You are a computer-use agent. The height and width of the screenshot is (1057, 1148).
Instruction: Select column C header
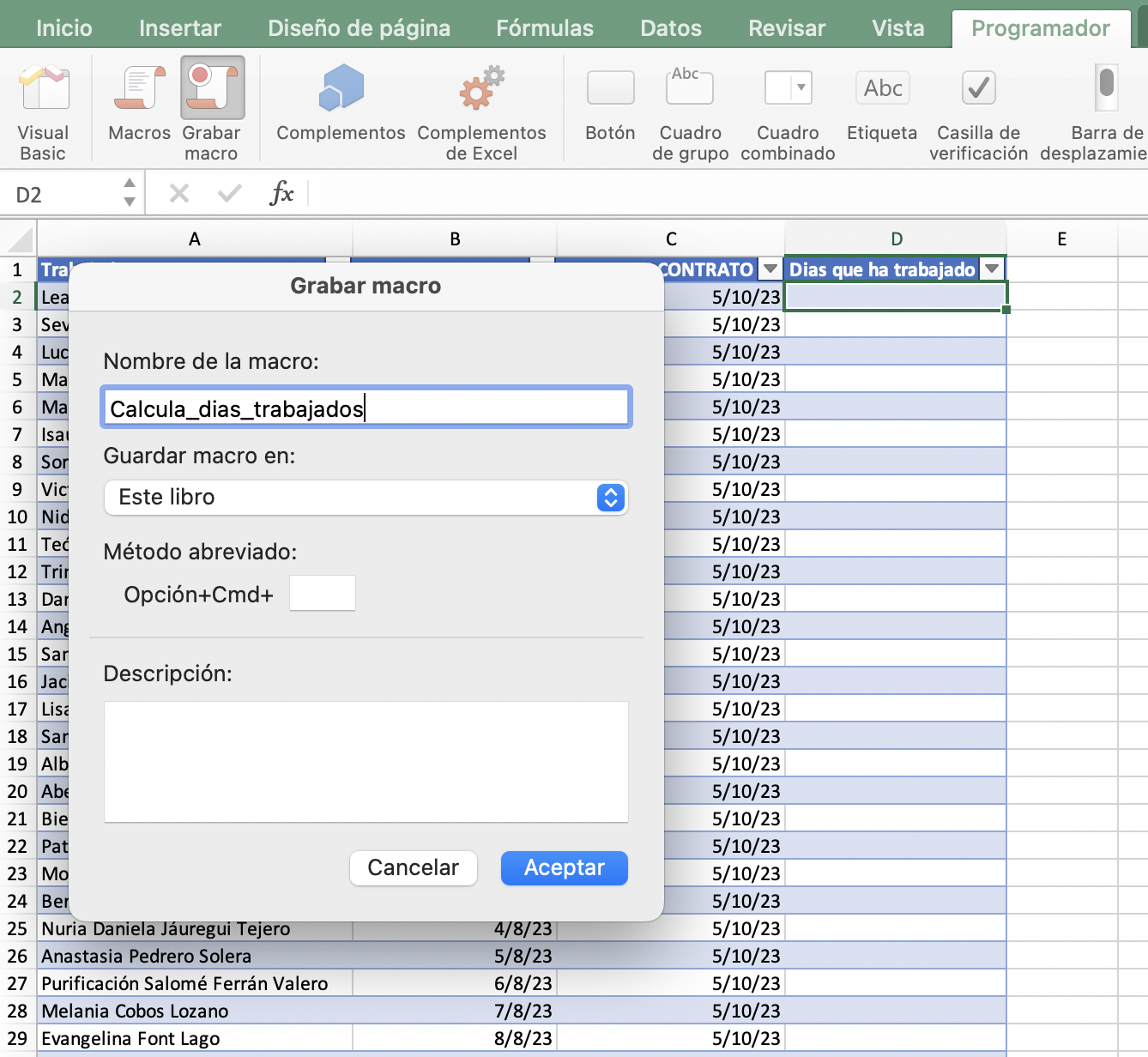click(x=671, y=239)
